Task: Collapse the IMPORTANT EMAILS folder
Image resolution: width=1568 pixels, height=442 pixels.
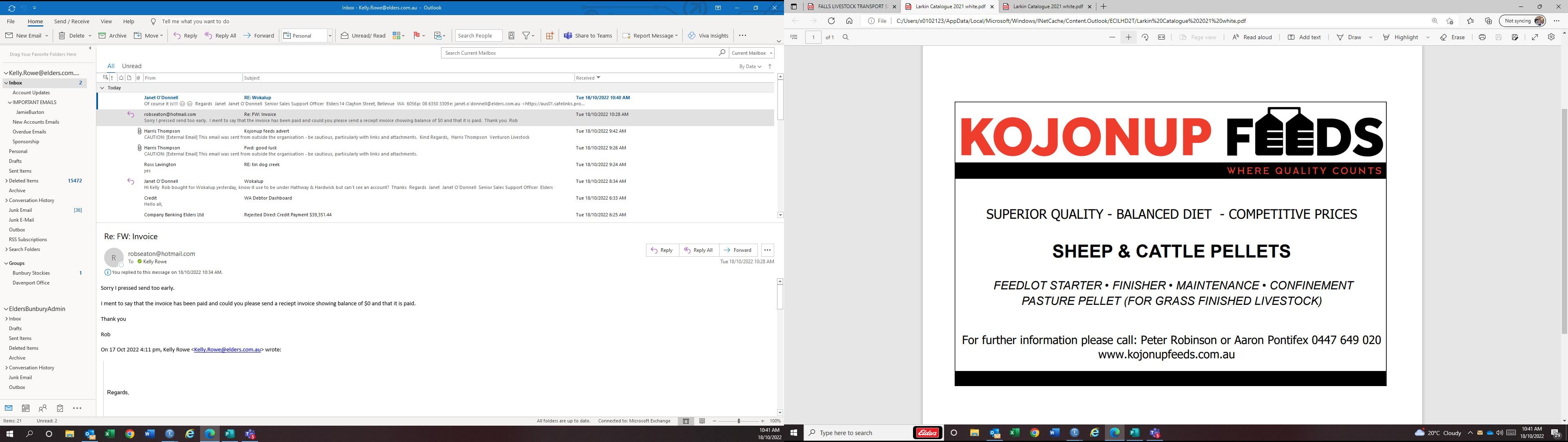Action: [x=10, y=103]
